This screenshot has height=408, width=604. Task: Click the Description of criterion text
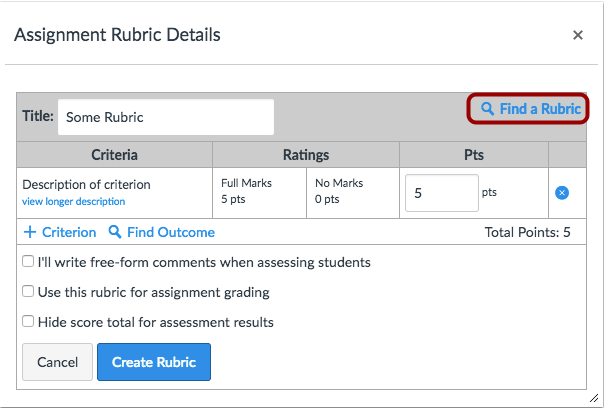pos(86,184)
